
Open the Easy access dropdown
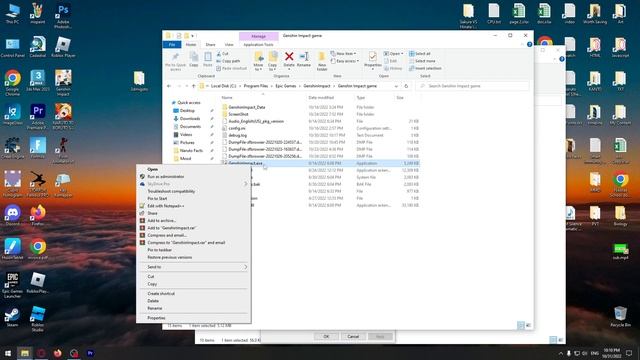click(345, 61)
